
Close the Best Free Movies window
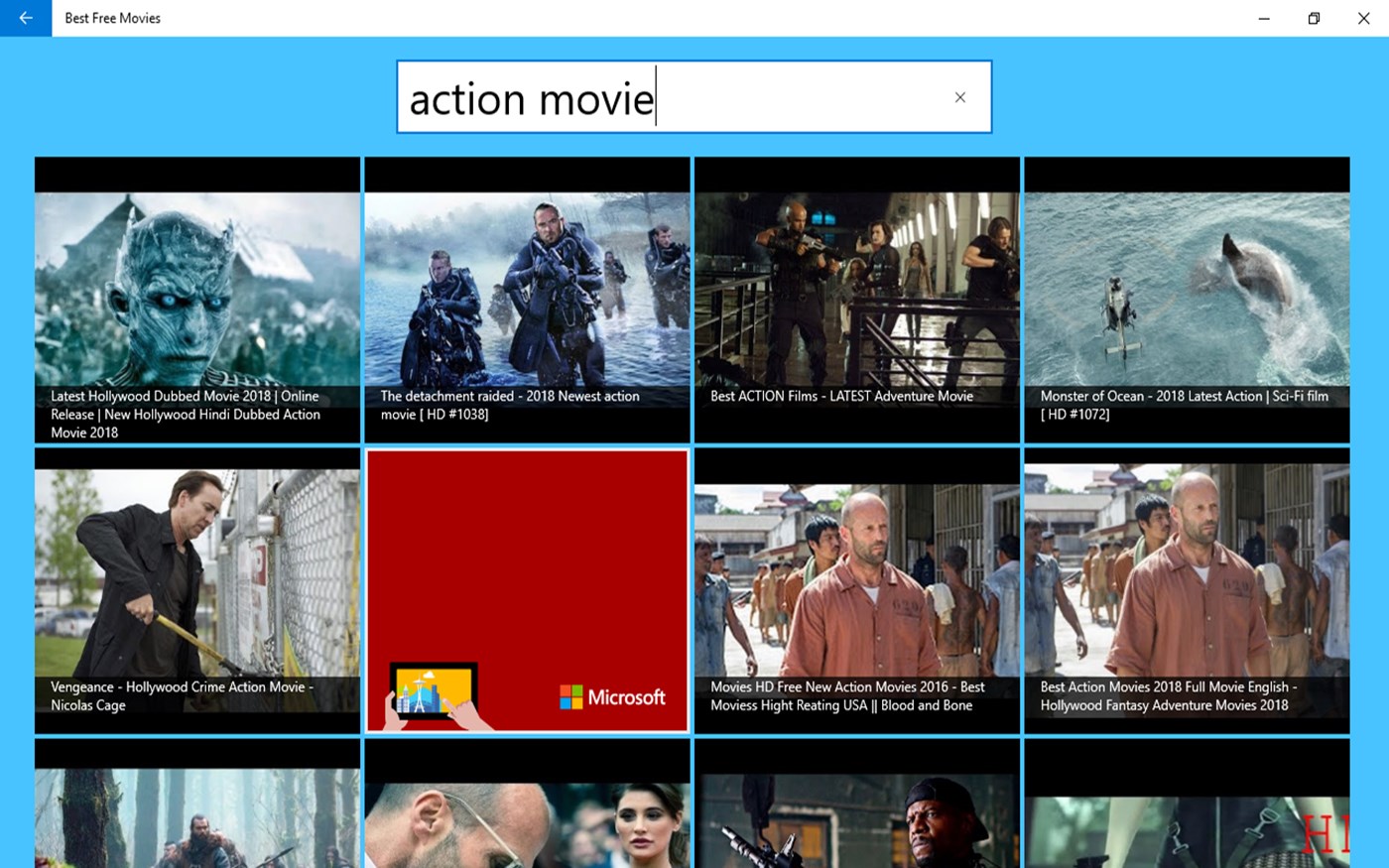pyautogui.click(x=1363, y=18)
